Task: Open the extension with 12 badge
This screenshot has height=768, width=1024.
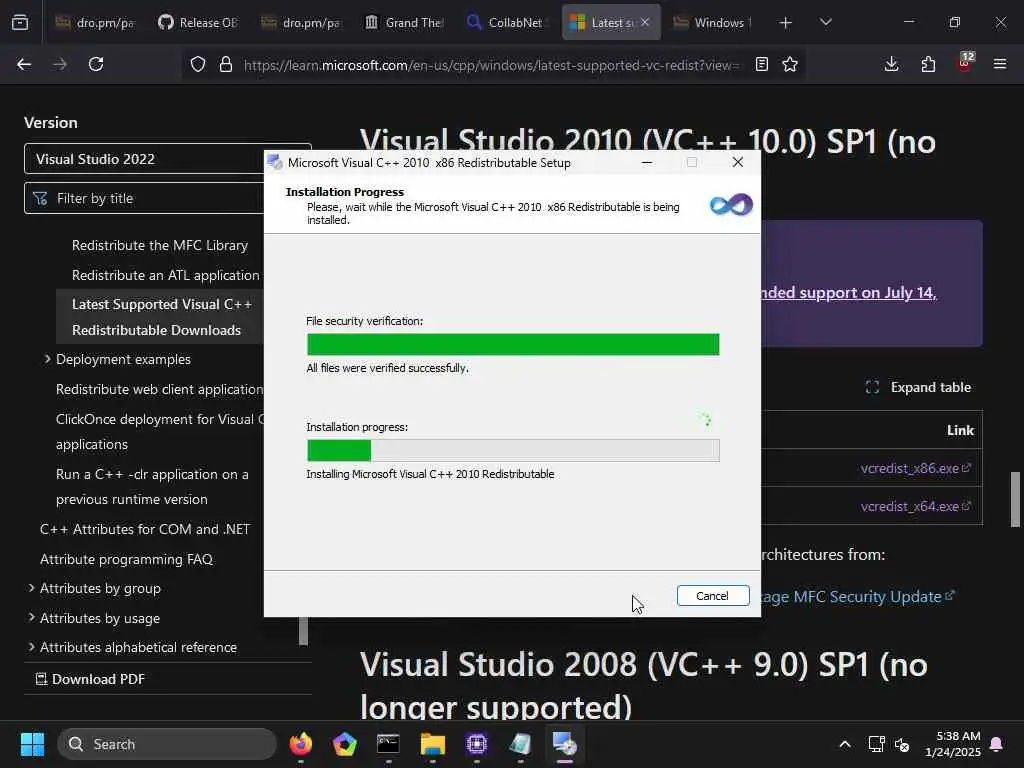Action: [965, 63]
